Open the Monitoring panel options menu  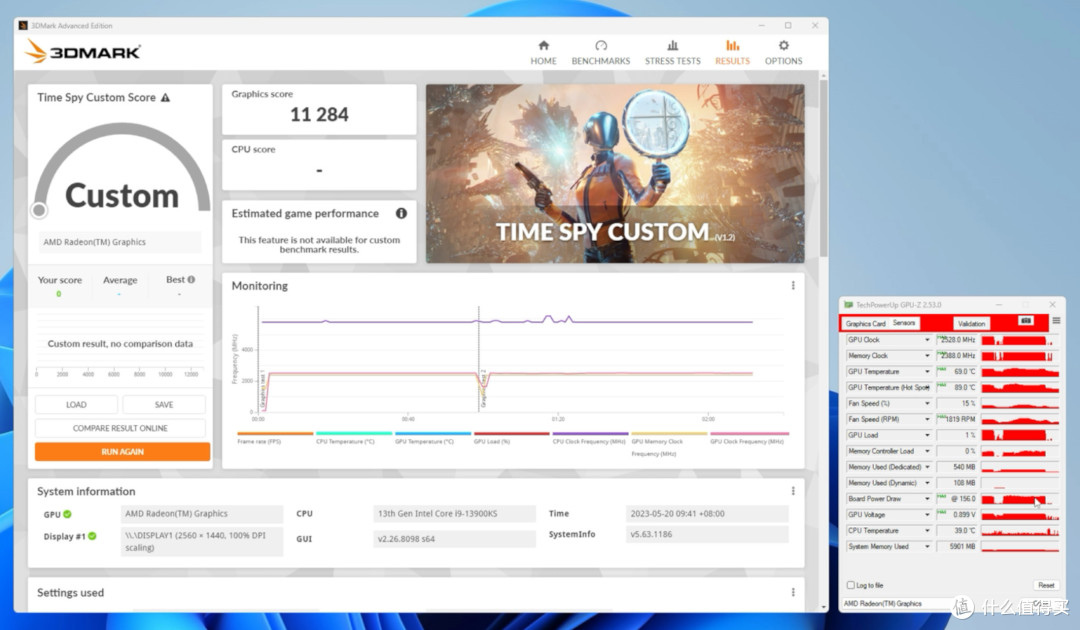coord(793,286)
